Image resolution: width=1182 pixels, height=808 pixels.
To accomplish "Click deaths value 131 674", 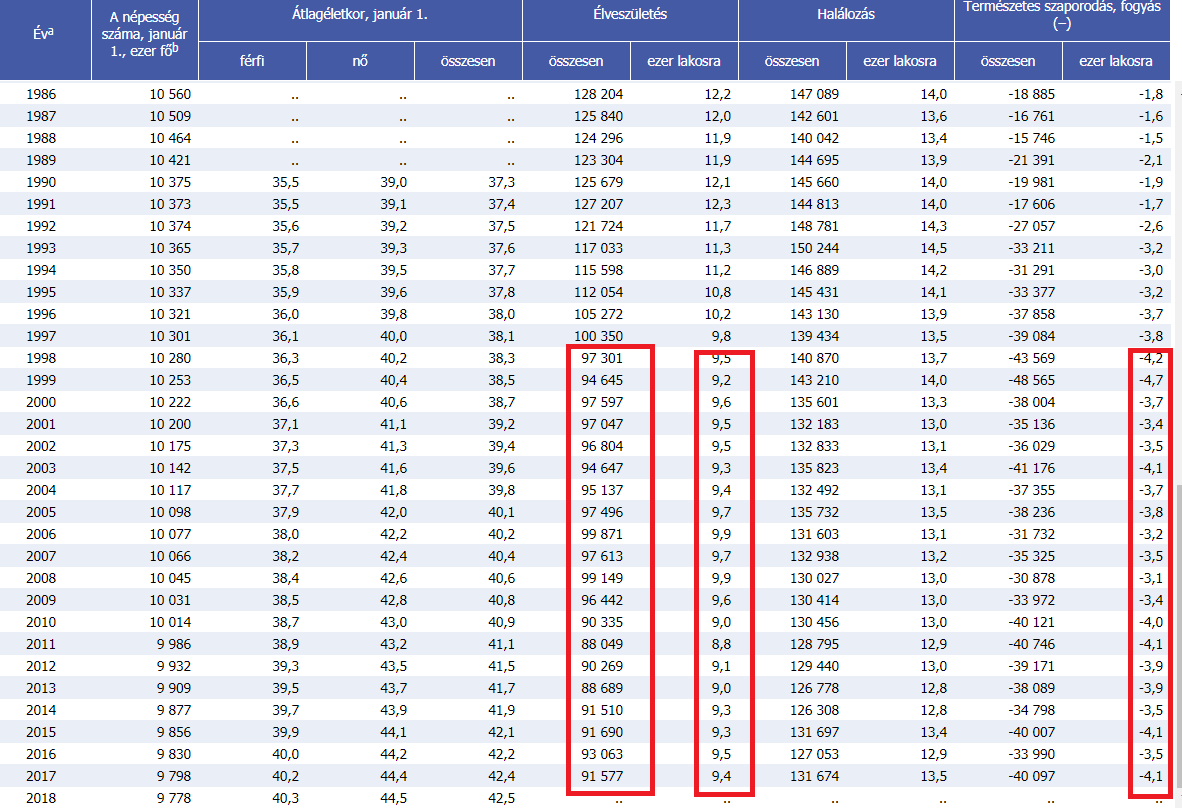I will tap(814, 776).
